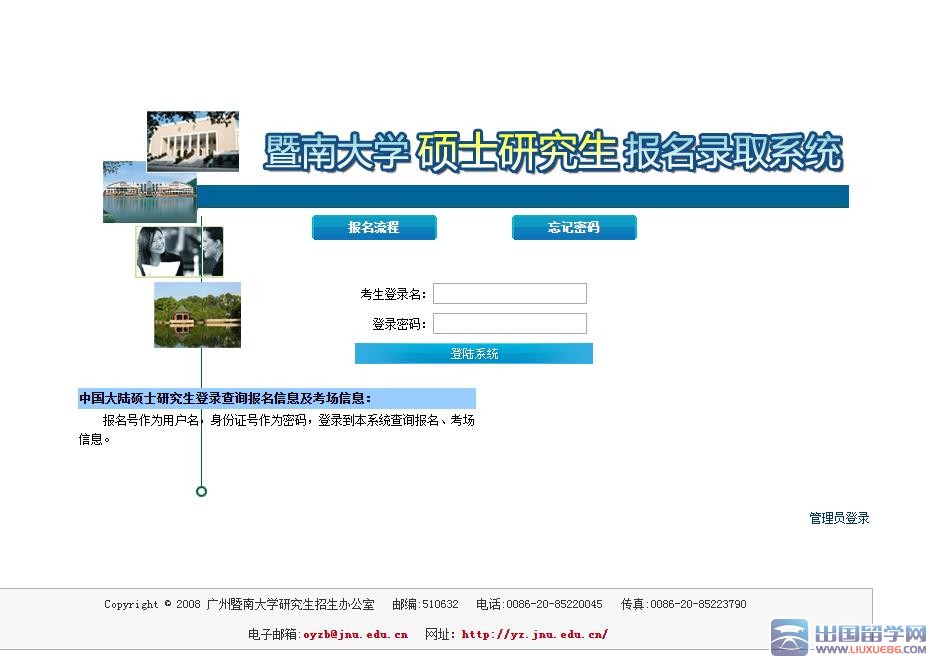The width and height of the screenshot is (930, 660).
Task: Click the 暨南大学 硕士研究生 报名录取系统 title banner
Action: 553,152
